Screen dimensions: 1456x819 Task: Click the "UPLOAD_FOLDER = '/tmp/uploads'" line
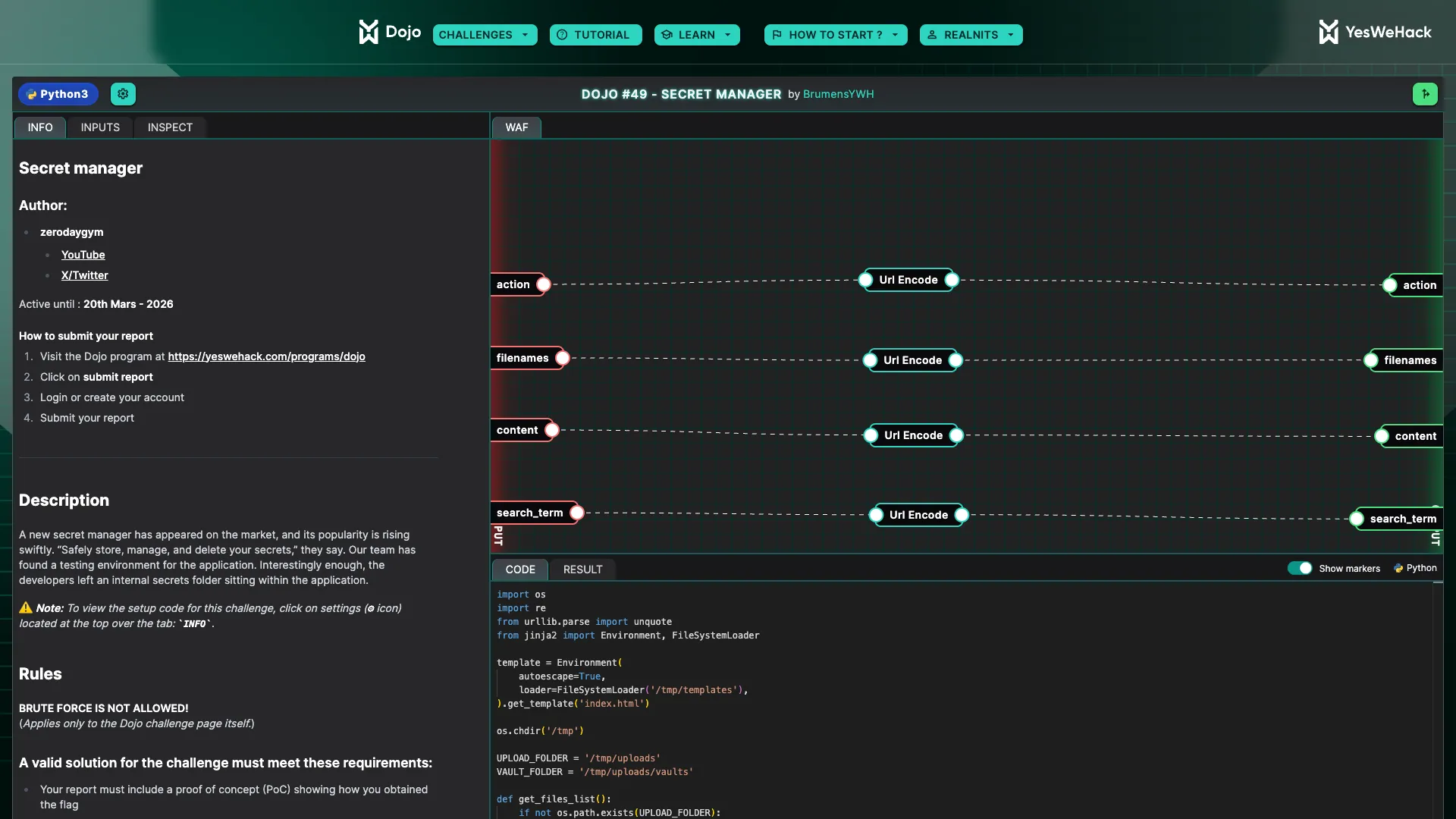point(579,758)
